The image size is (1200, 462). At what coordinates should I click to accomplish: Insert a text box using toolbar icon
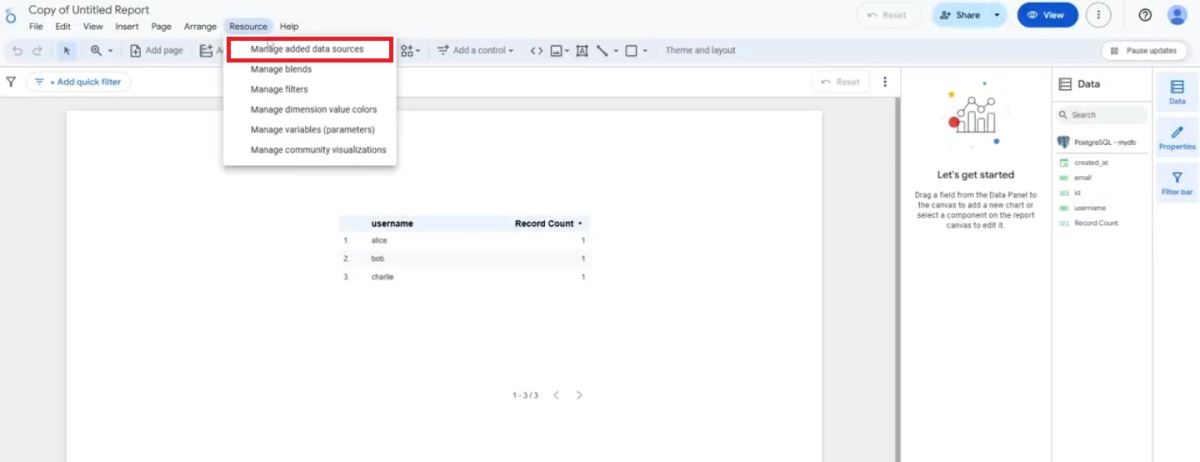[581, 50]
